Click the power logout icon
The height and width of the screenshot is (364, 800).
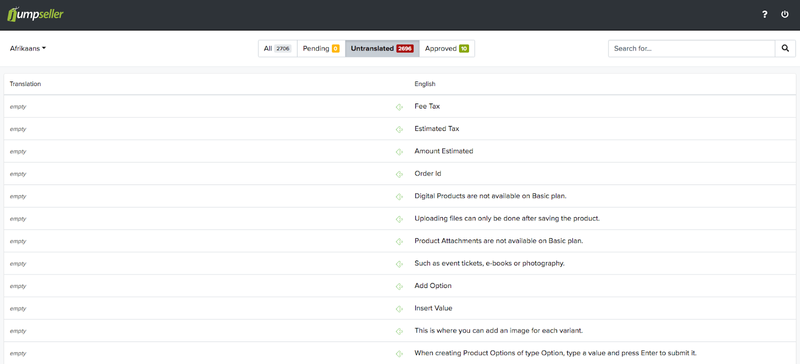(785, 15)
